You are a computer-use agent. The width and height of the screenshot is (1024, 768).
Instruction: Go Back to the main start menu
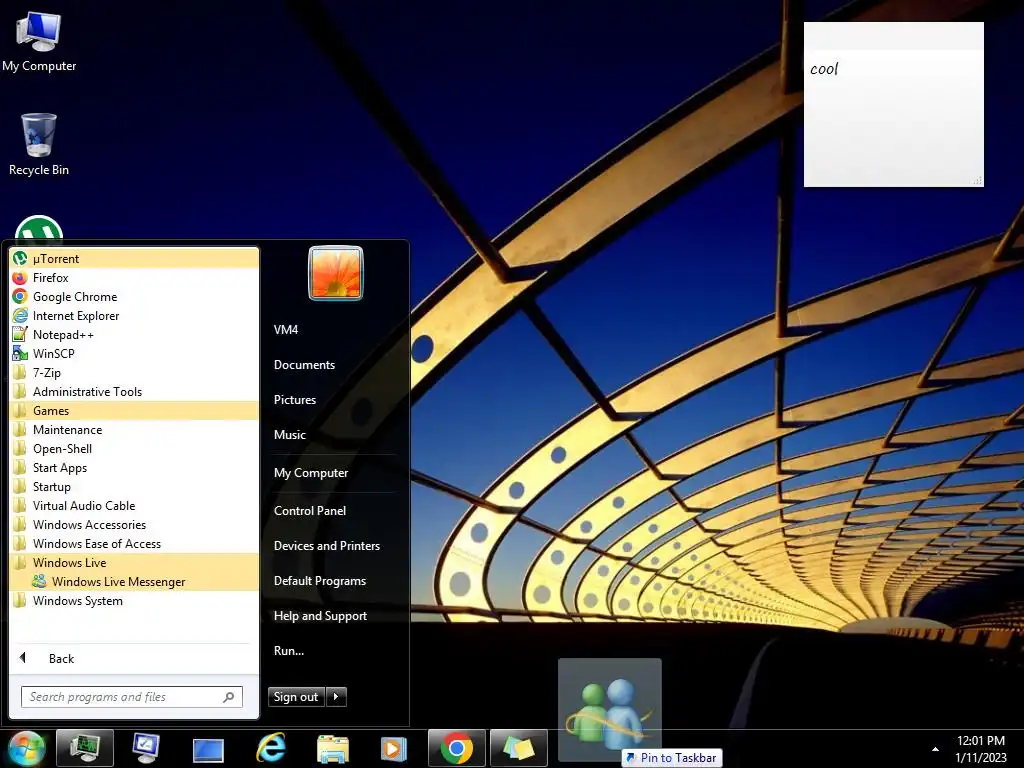tap(135, 658)
